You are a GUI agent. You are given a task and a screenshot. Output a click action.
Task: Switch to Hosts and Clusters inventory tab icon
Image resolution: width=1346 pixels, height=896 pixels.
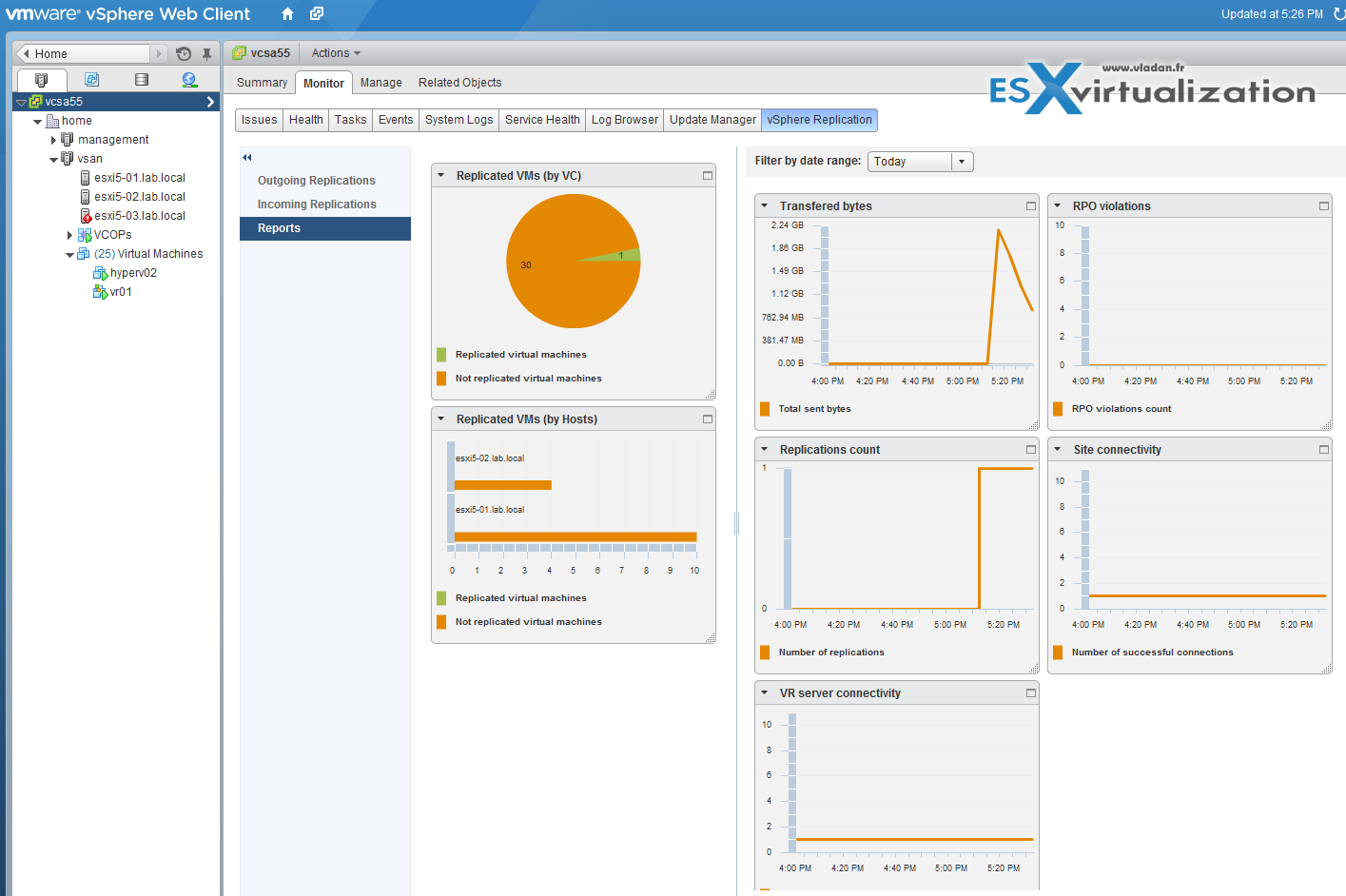coord(42,80)
